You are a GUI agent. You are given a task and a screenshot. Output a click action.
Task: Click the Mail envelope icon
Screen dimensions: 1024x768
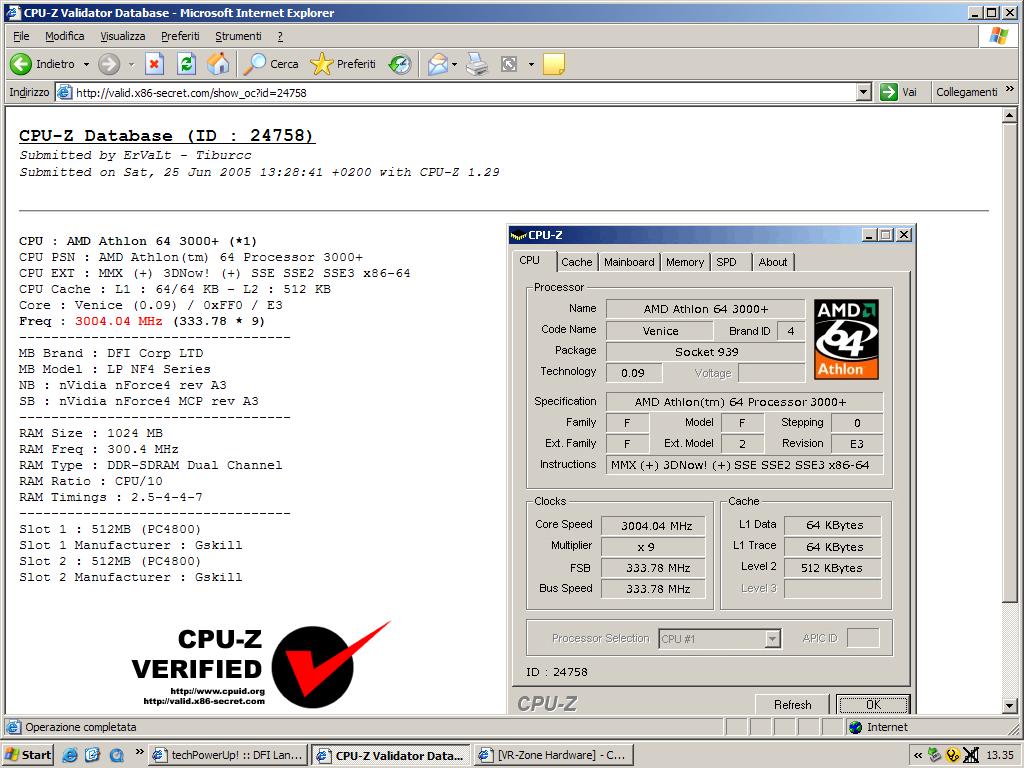coord(438,64)
